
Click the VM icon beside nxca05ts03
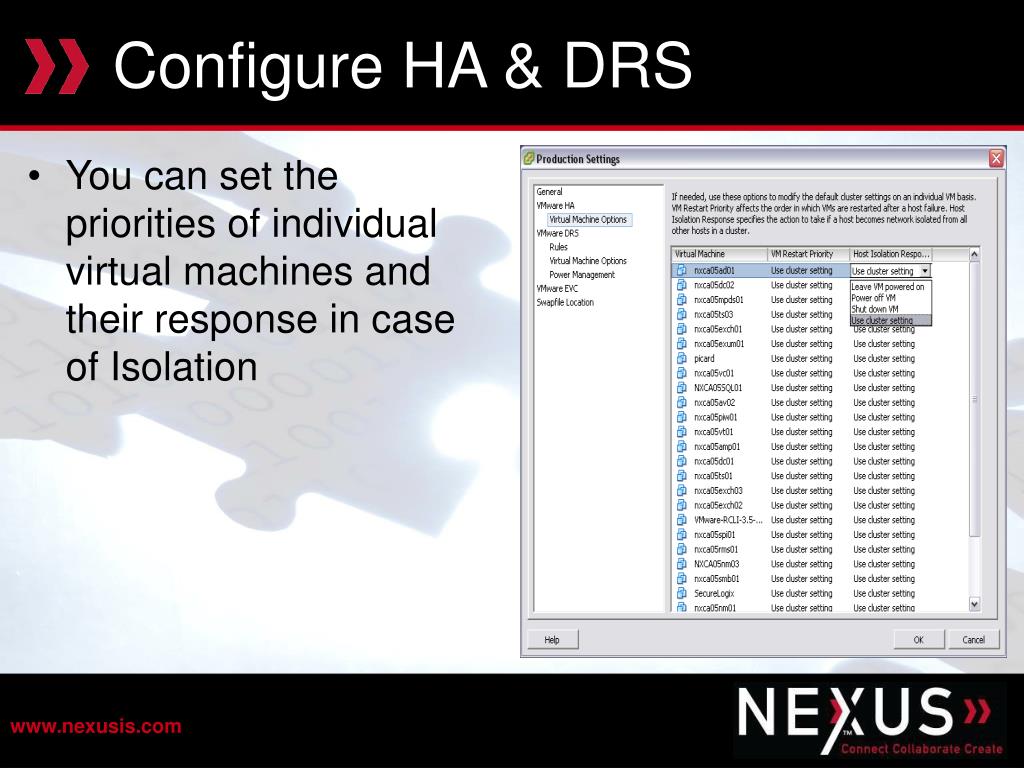pos(682,314)
